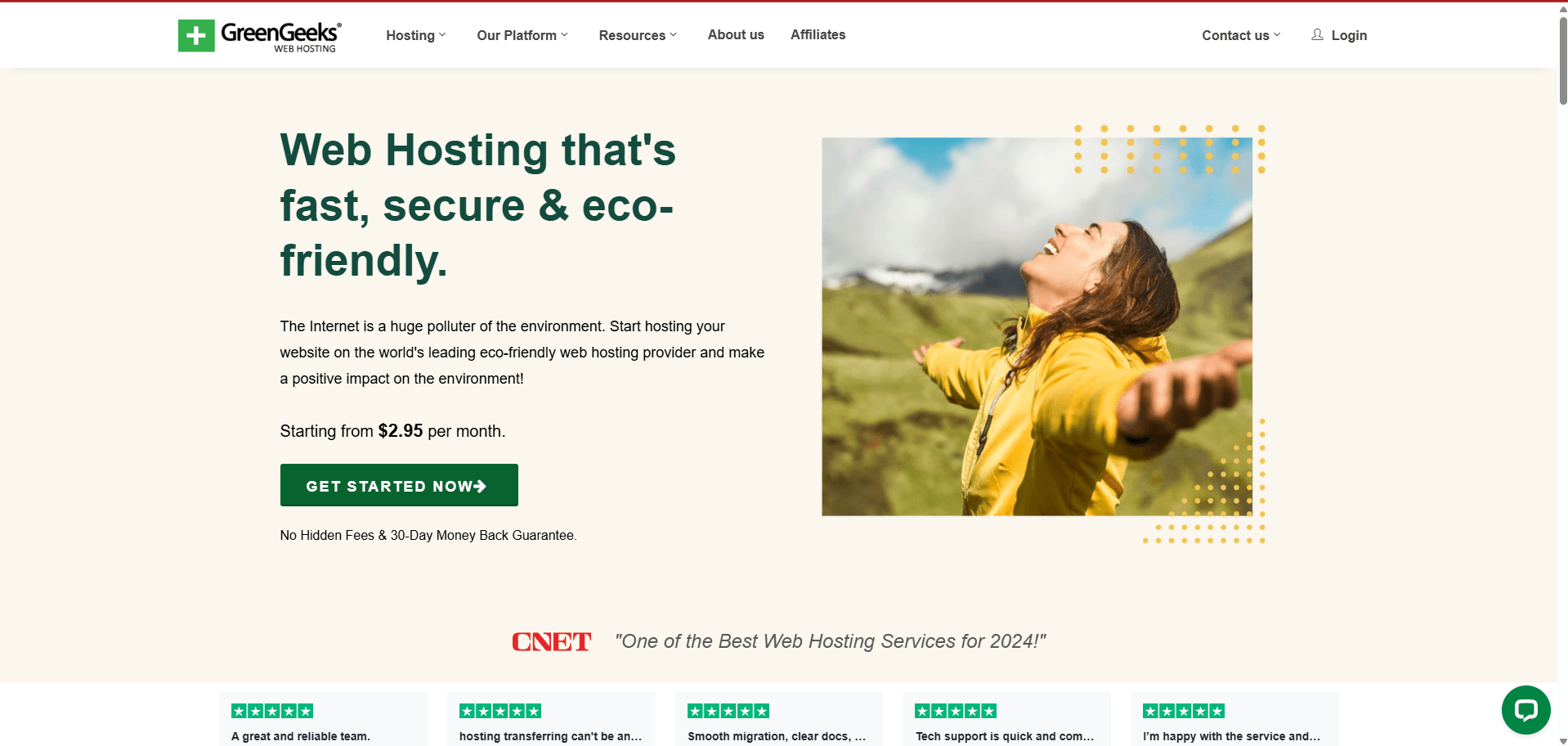This screenshot has height=746, width=1568.
Task: Open the live chat bubble icon
Action: point(1525,709)
